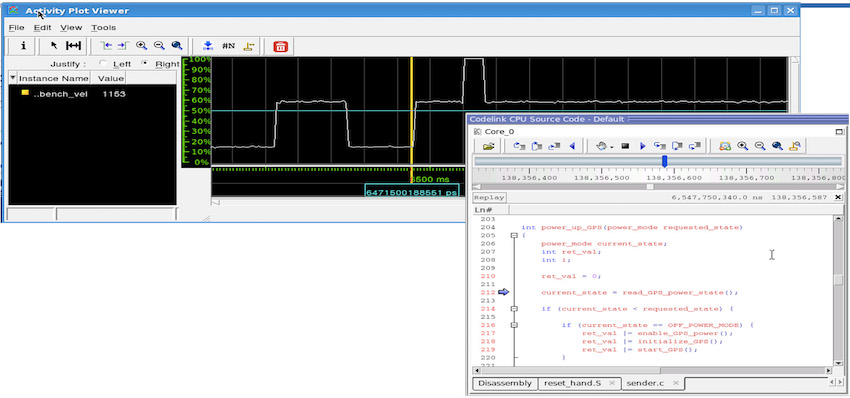Click forward step-into icon in Codelink

point(660,146)
